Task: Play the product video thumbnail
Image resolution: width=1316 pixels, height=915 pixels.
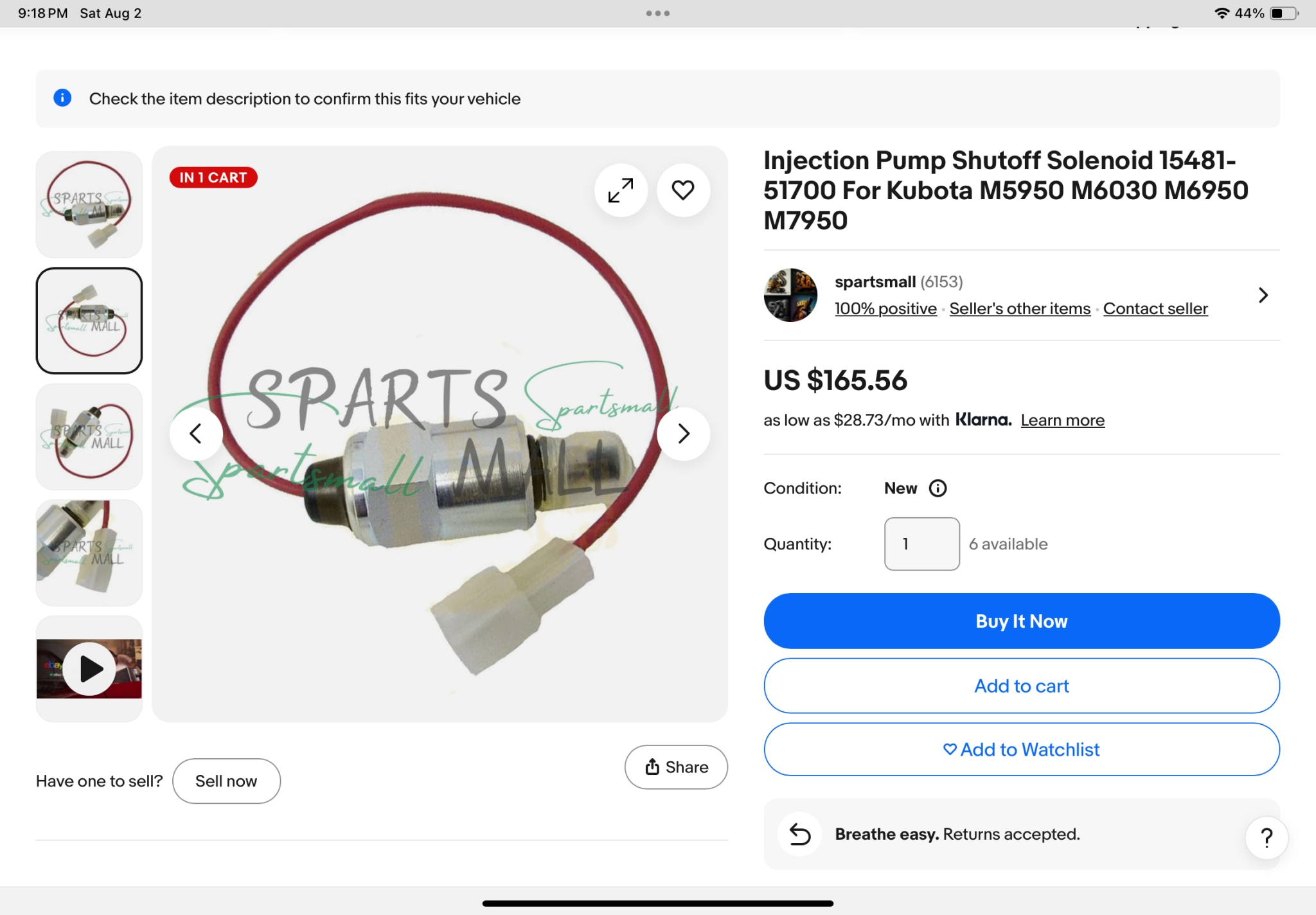Action: pos(89,669)
